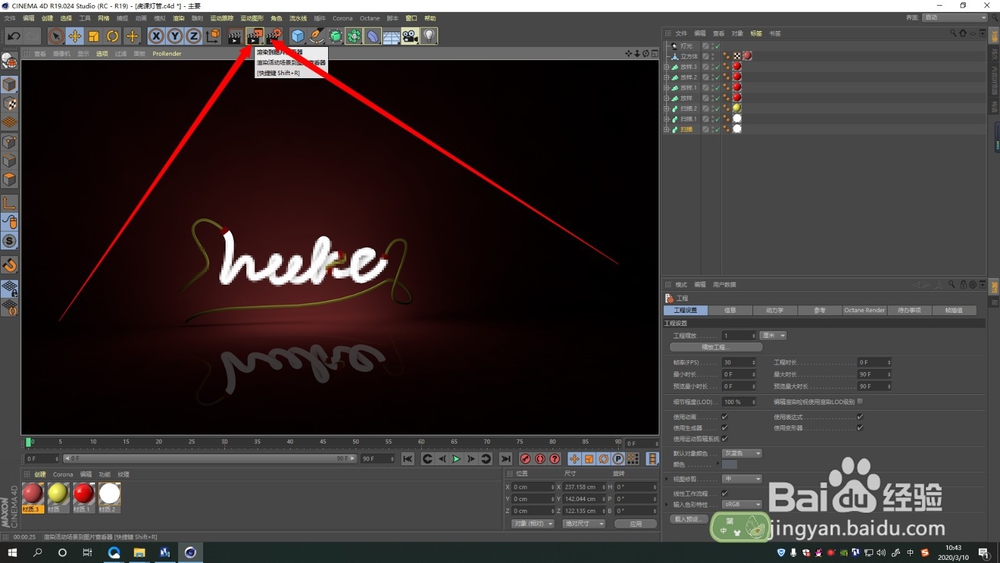
Task: Click the green Play forward button
Action: 457,458
